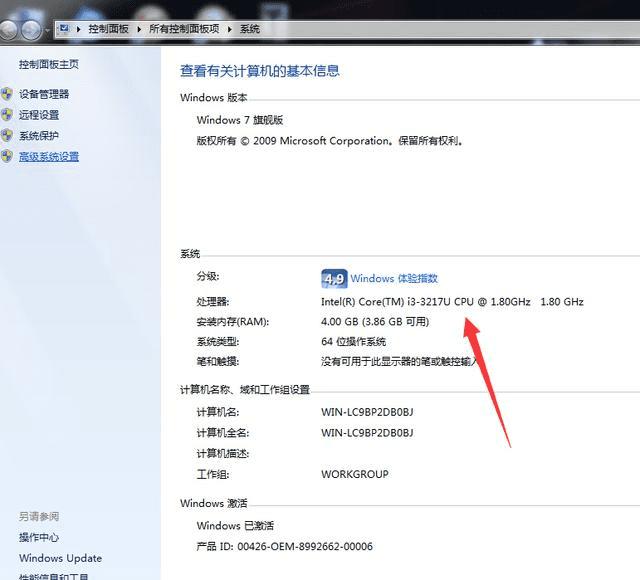
Task: Click shield icon beside 设备管理器
Action: point(7,94)
